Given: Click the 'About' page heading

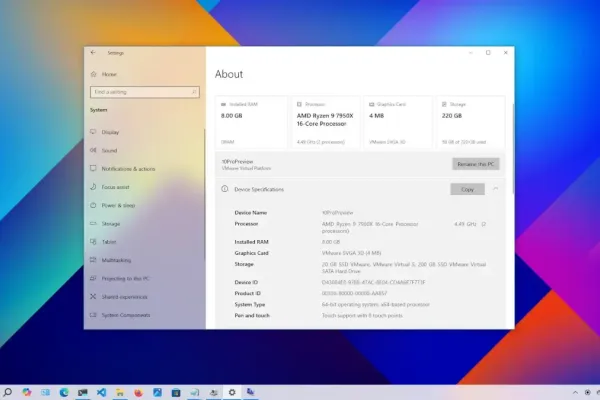Looking at the screenshot, I should [x=229, y=74].
